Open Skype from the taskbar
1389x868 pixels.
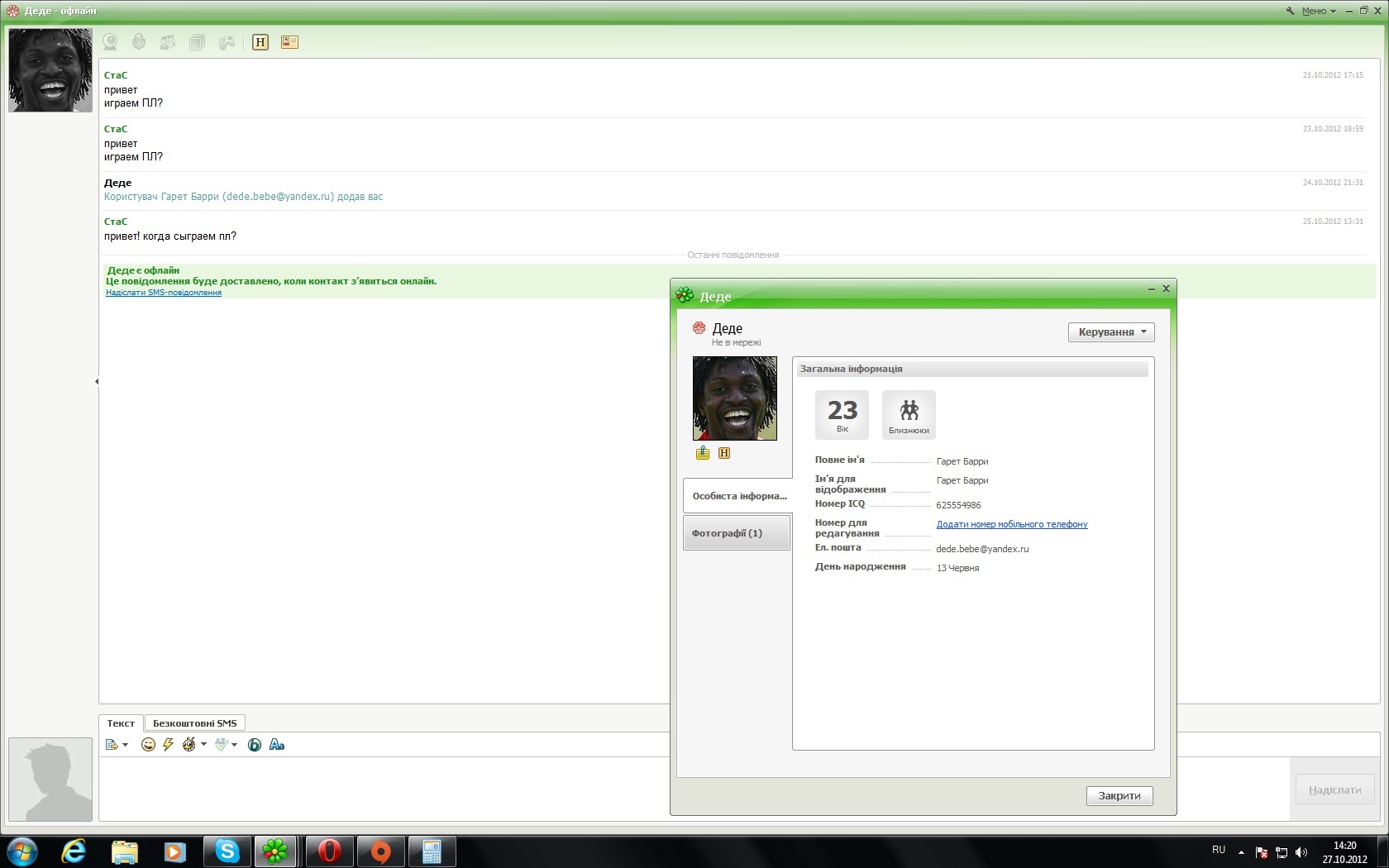coord(227,851)
